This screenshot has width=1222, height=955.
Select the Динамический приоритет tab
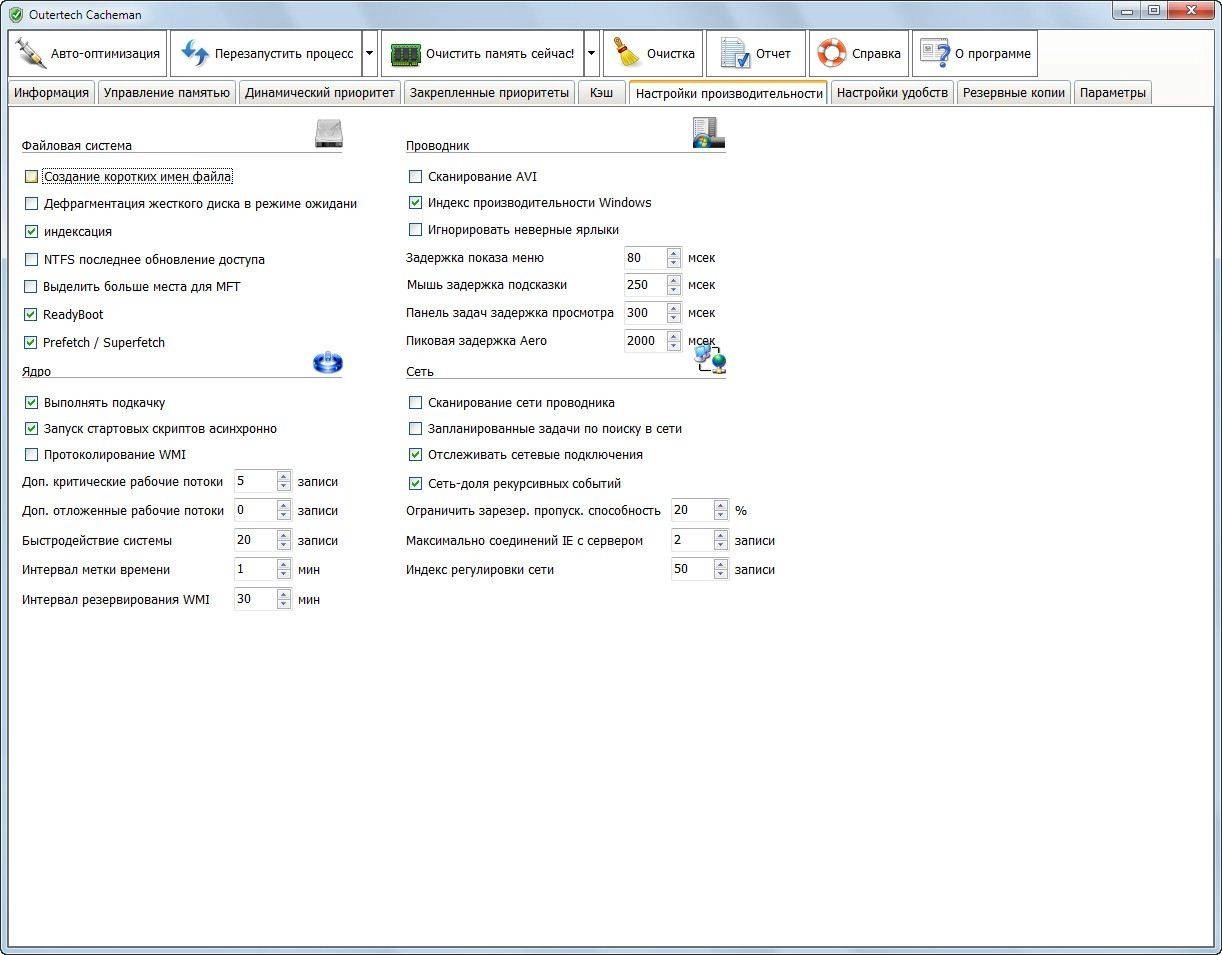(x=320, y=93)
